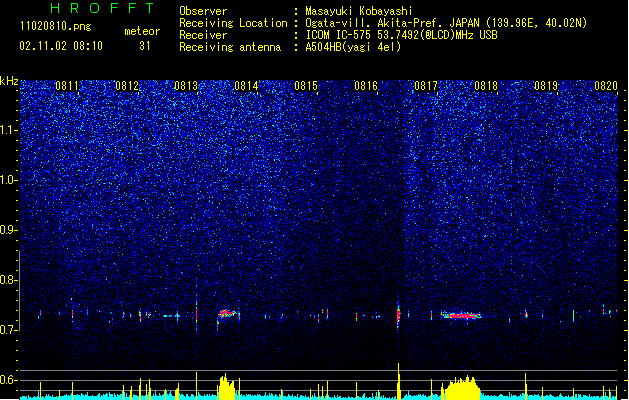Click the 0817 time marker

426,86
